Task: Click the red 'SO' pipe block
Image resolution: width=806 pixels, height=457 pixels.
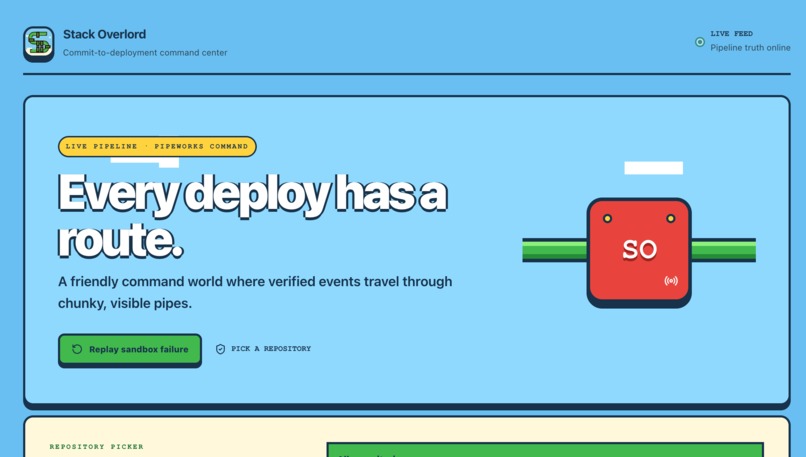Action: tap(639, 251)
